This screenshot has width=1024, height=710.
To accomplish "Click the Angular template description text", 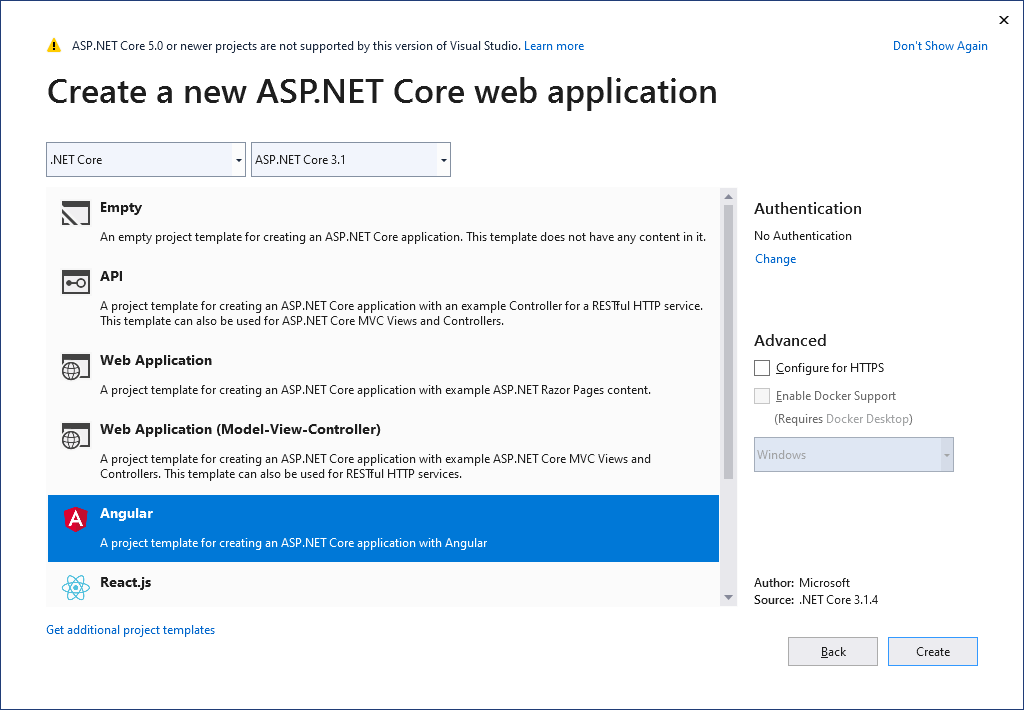I will (x=293, y=543).
